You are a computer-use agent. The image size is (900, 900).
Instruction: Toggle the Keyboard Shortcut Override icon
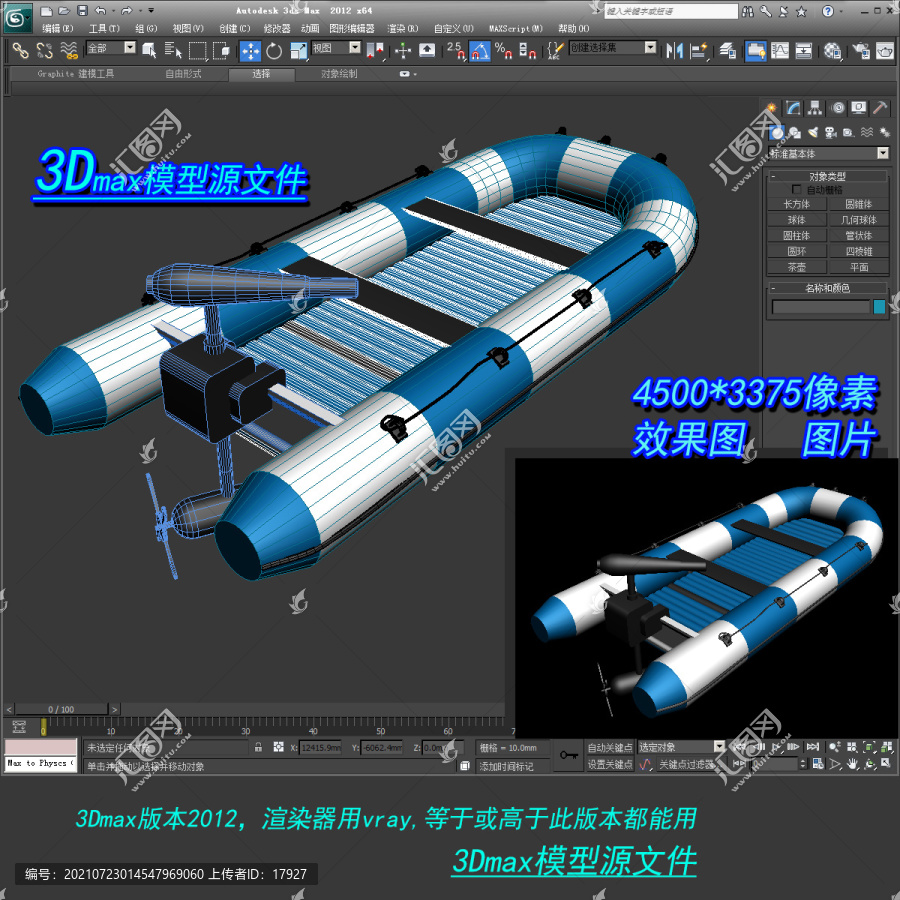click(426, 51)
